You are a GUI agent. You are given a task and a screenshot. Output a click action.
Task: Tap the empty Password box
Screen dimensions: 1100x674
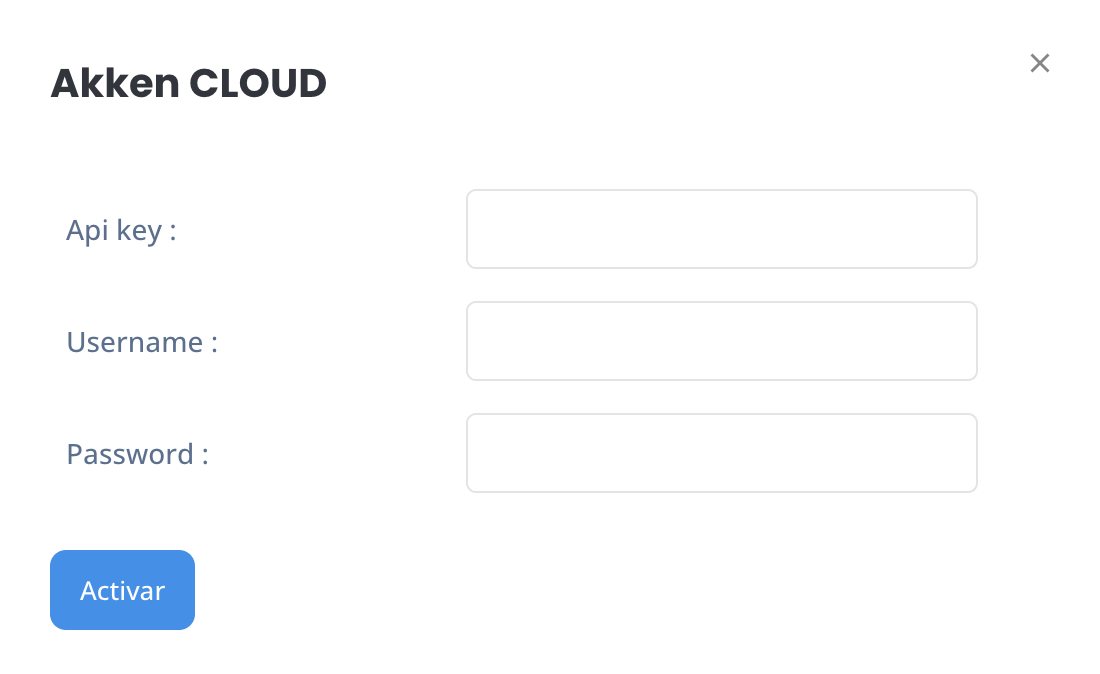[x=722, y=453]
